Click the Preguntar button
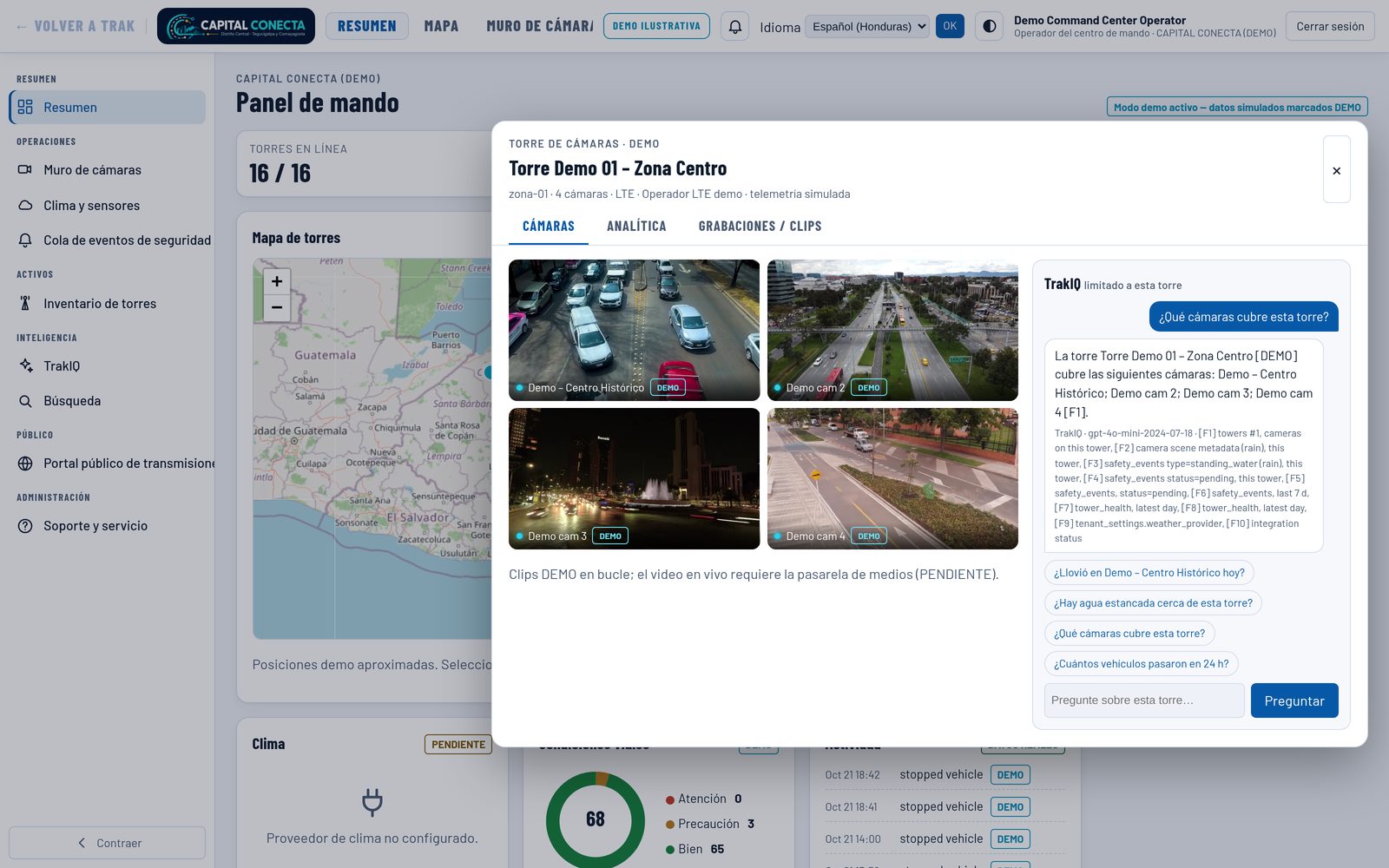The width and height of the screenshot is (1389, 868). point(1294,700)
